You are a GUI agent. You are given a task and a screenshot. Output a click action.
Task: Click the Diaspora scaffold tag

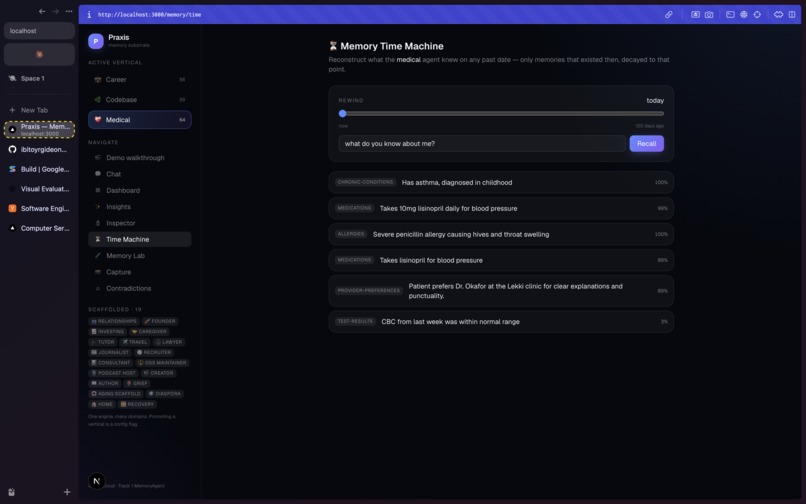click(x=164, y=393)
